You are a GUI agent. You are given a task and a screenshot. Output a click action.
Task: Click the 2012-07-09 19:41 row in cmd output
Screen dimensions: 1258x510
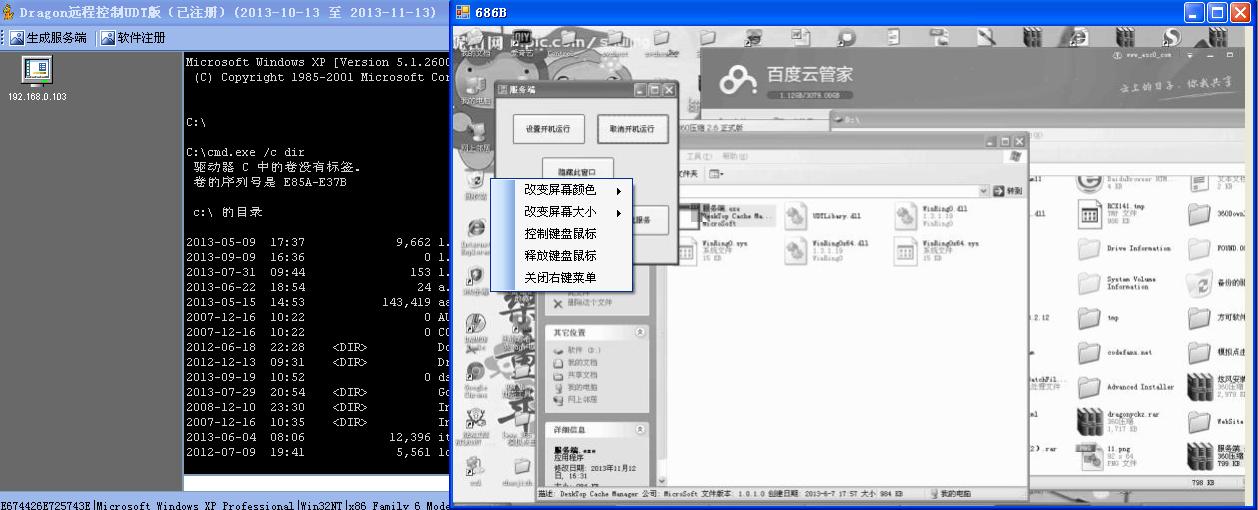click(x=318, y=453)
